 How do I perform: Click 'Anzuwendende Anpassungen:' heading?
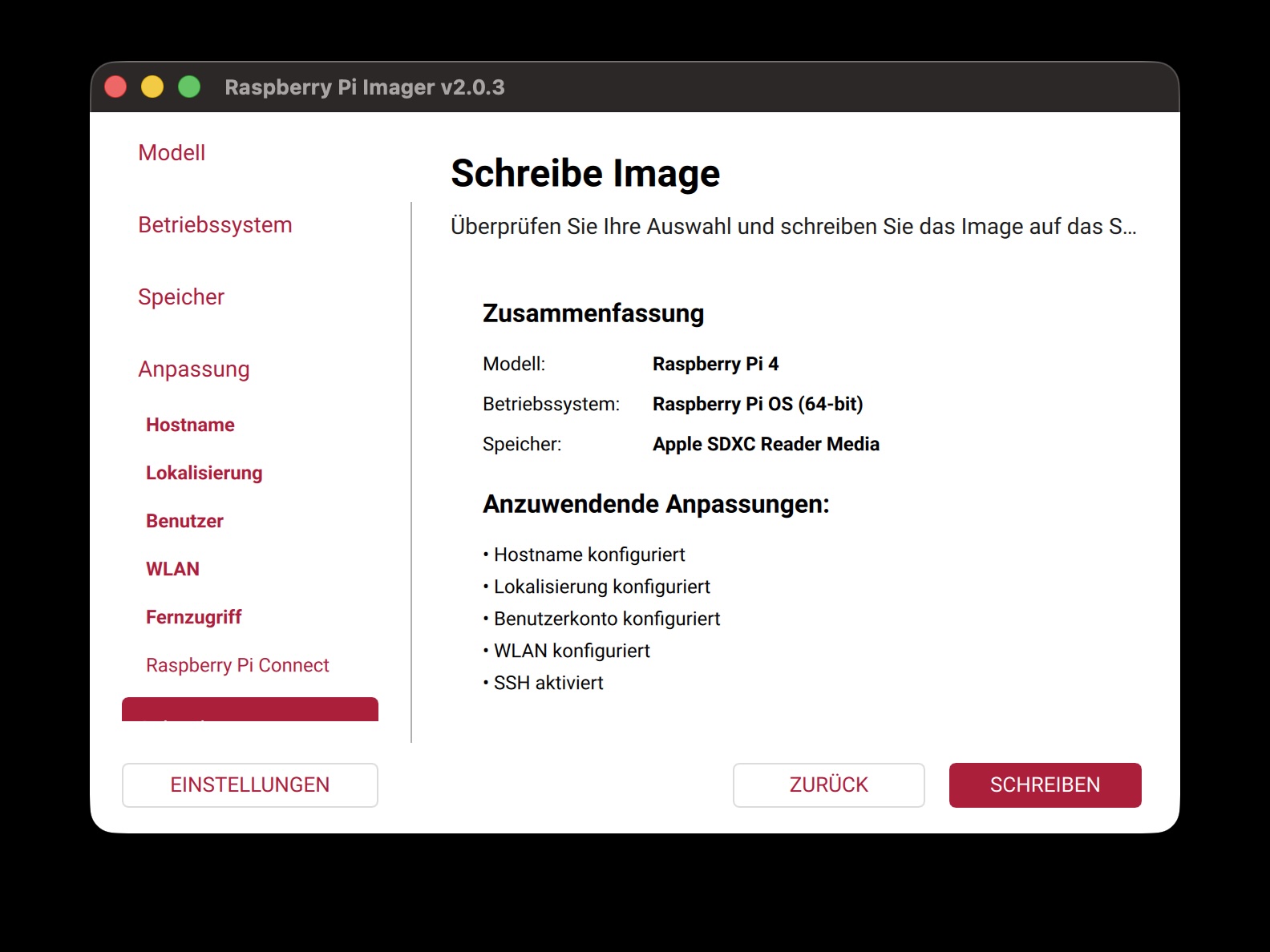click(x=656, y=504)
